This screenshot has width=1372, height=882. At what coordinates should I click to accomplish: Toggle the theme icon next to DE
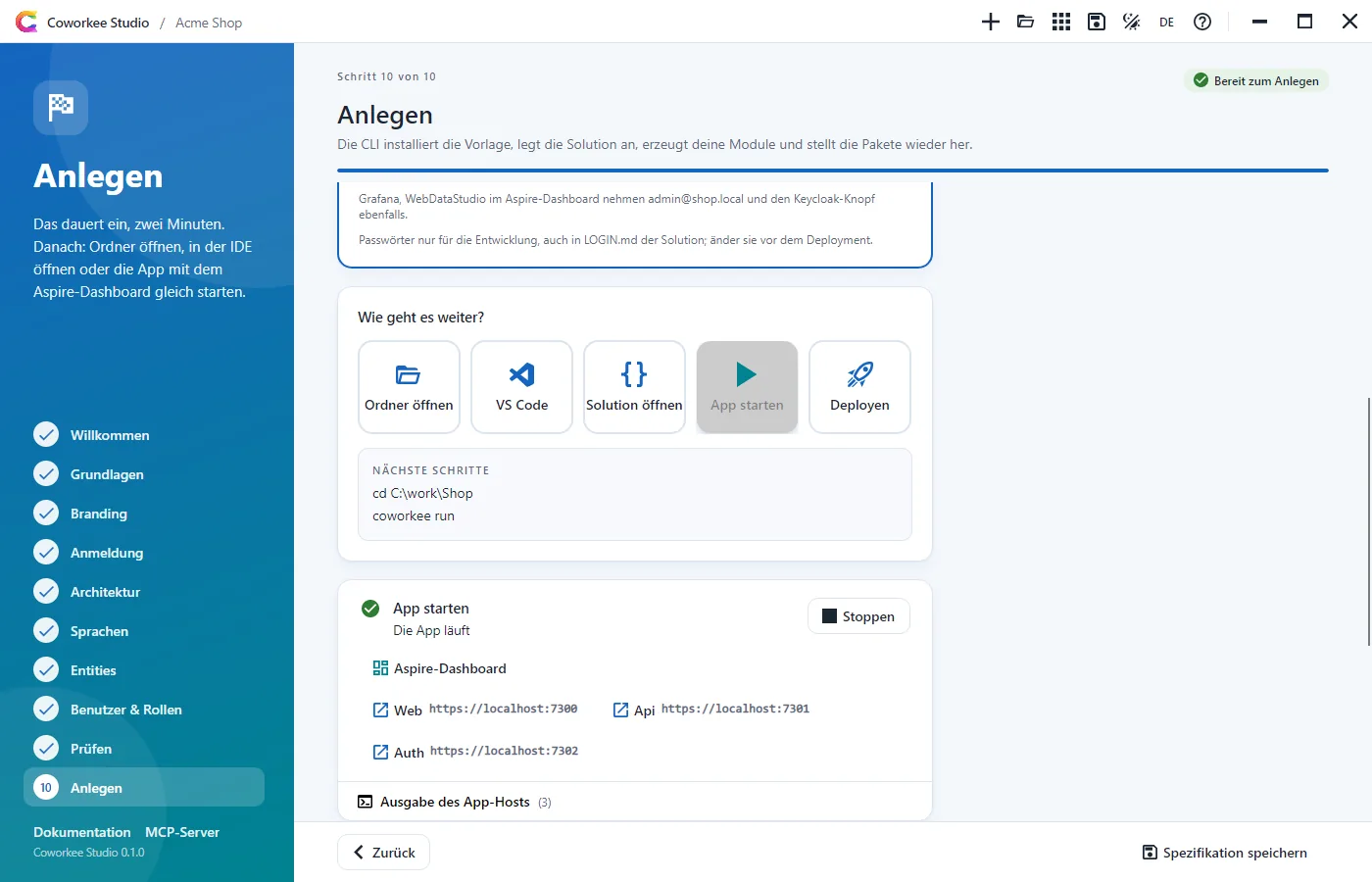coord(1132,22)
